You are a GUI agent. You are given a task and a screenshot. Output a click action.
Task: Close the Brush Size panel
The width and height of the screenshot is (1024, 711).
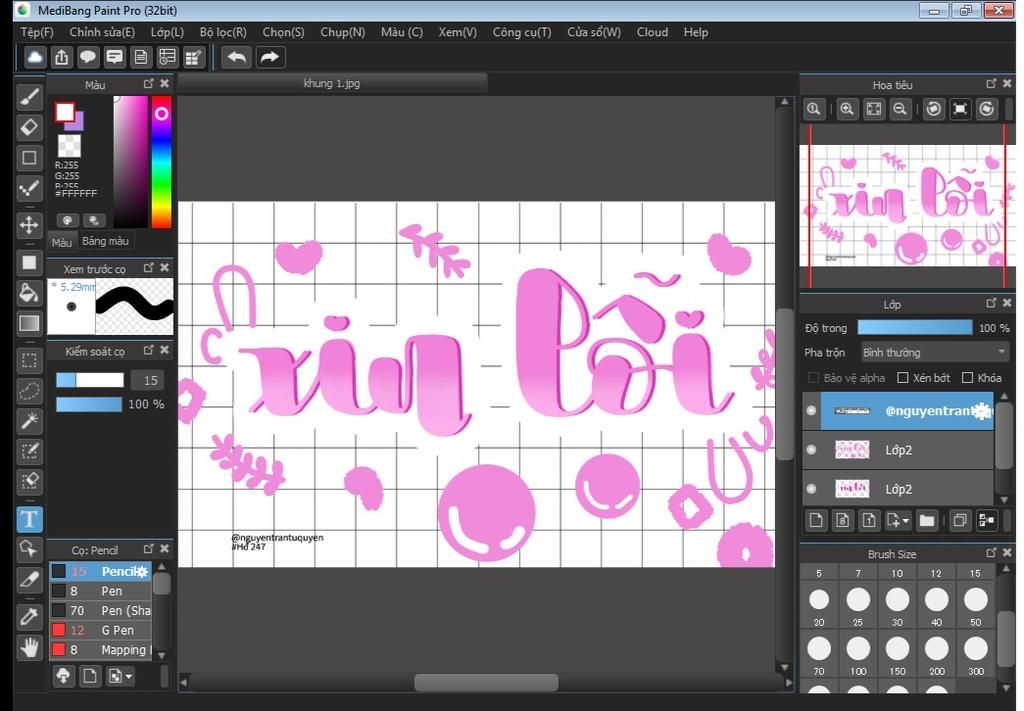[1007, 553]
